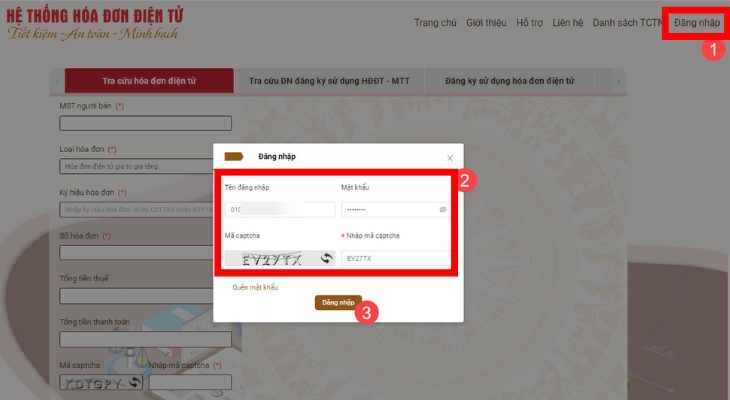Click the brown tag icon beside Đăng nhập title

point(234,156)
